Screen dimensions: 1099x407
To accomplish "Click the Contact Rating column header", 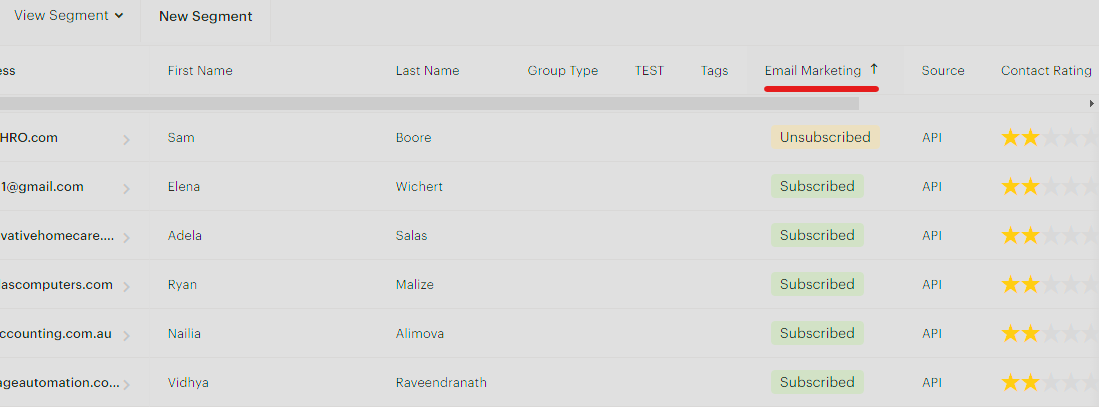I will tap(1046, 71).
